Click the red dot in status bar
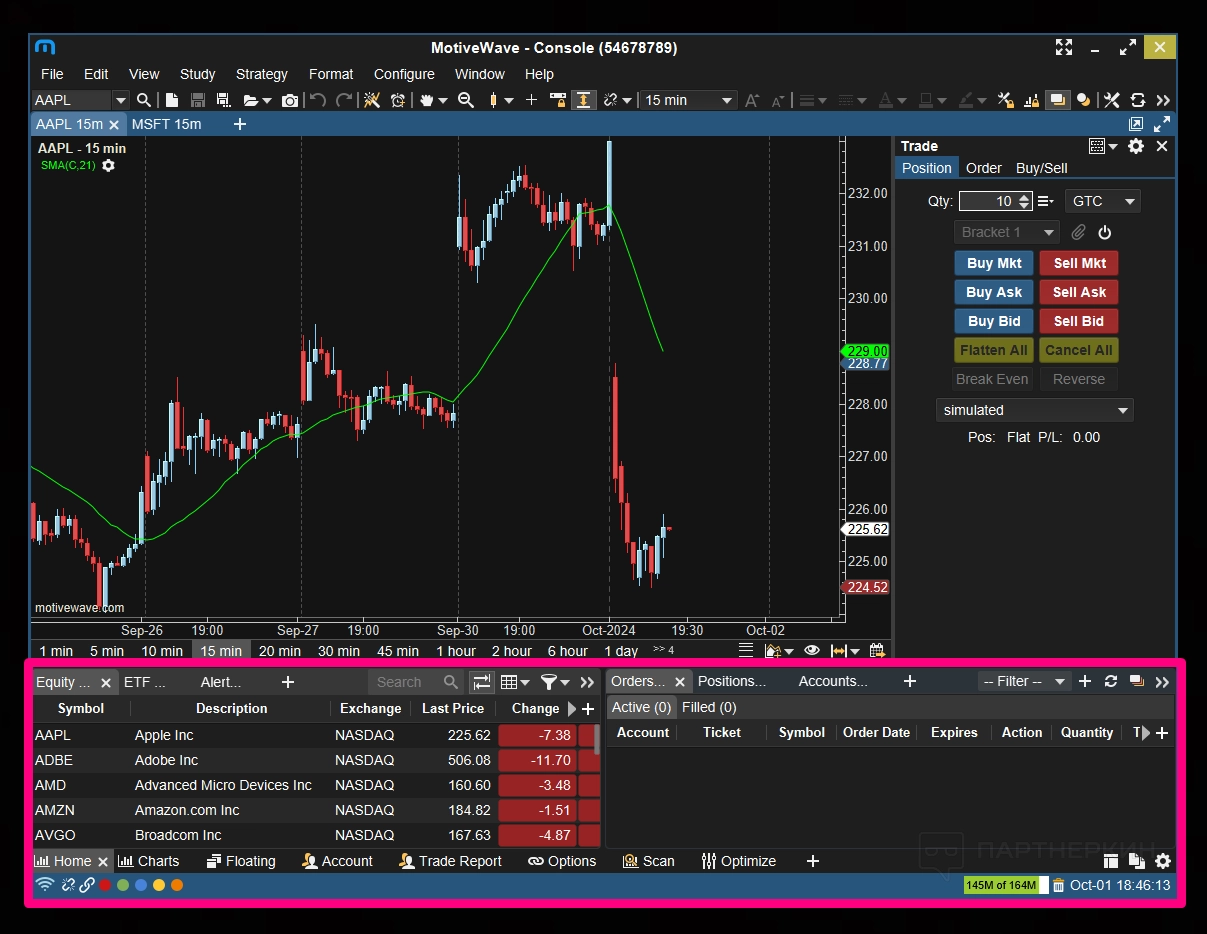 [105, 885]
